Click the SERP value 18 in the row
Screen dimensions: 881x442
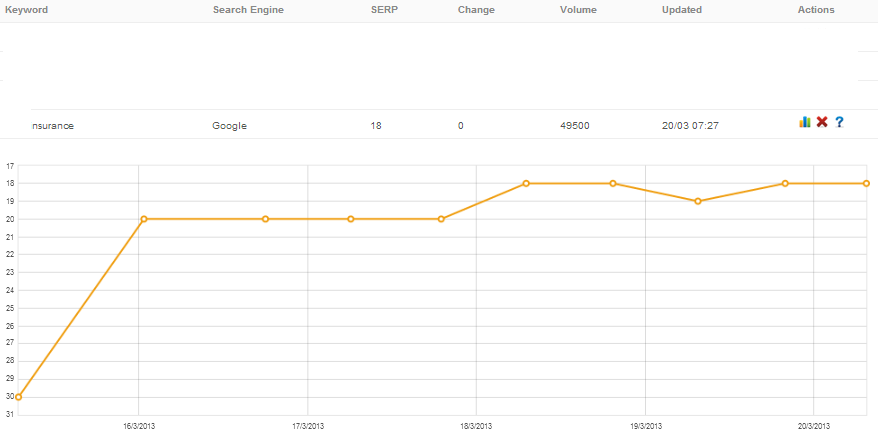[376, 126]
